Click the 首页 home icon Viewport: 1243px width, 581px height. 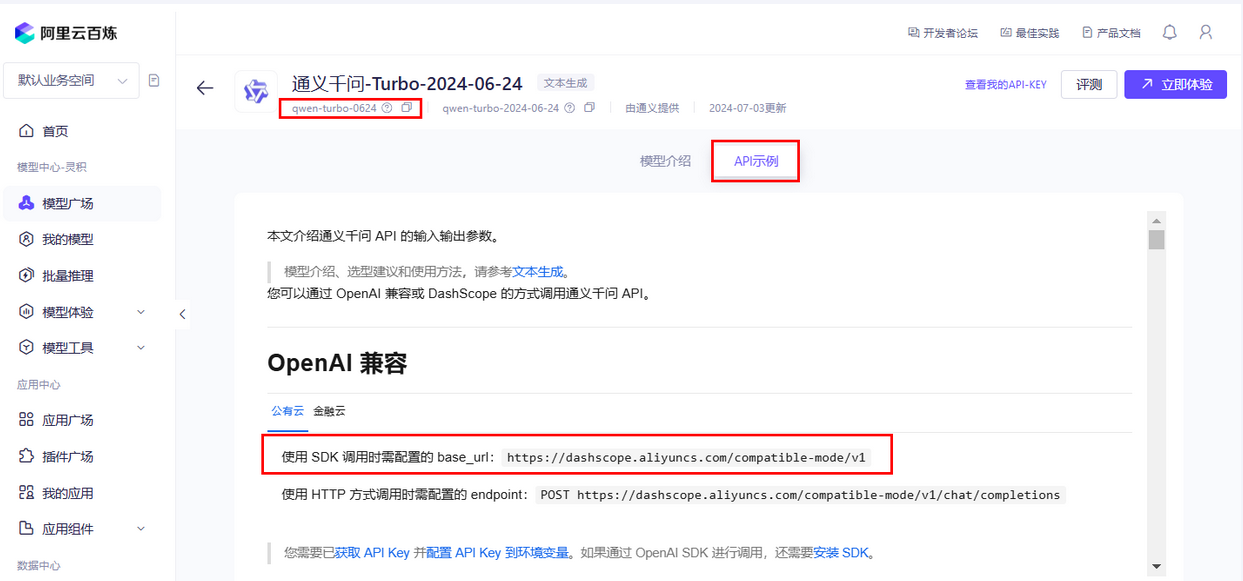26,131
